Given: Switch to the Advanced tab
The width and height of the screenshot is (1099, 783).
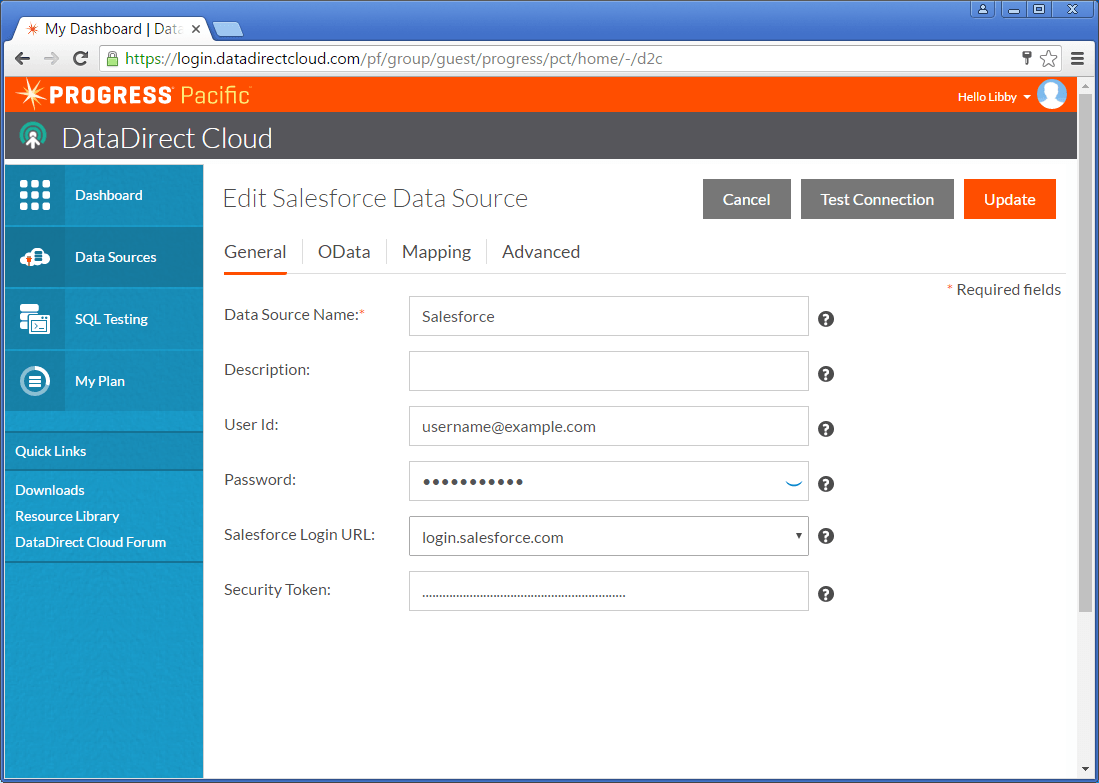Looking at the screenshot, I should pos(540,252).
